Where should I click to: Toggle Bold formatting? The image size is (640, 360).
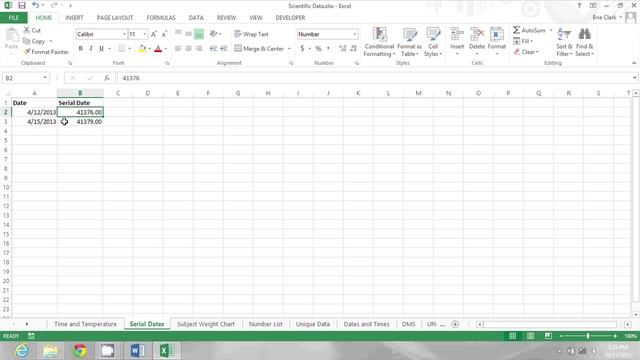[x=80, y=49]
